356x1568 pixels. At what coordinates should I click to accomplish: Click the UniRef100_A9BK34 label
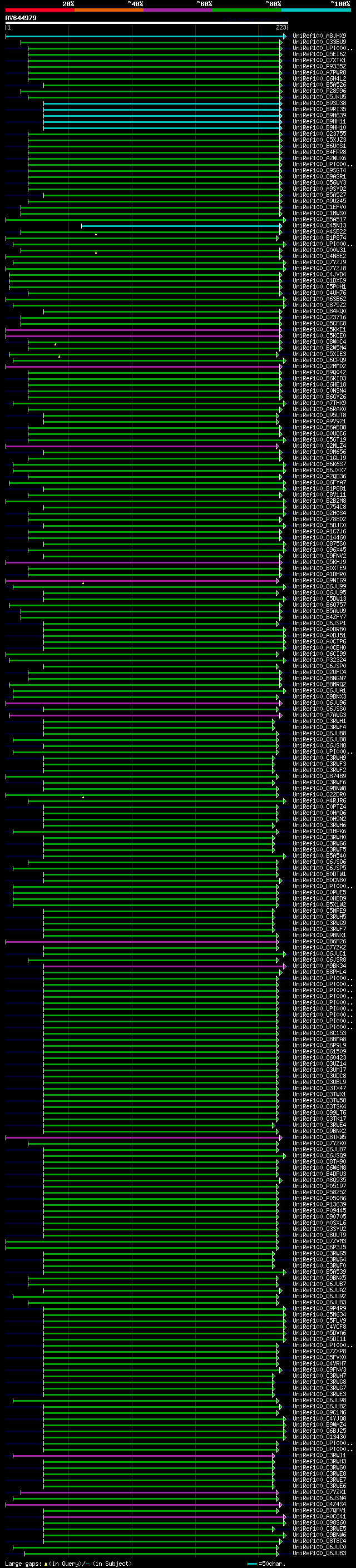point(319,966)
